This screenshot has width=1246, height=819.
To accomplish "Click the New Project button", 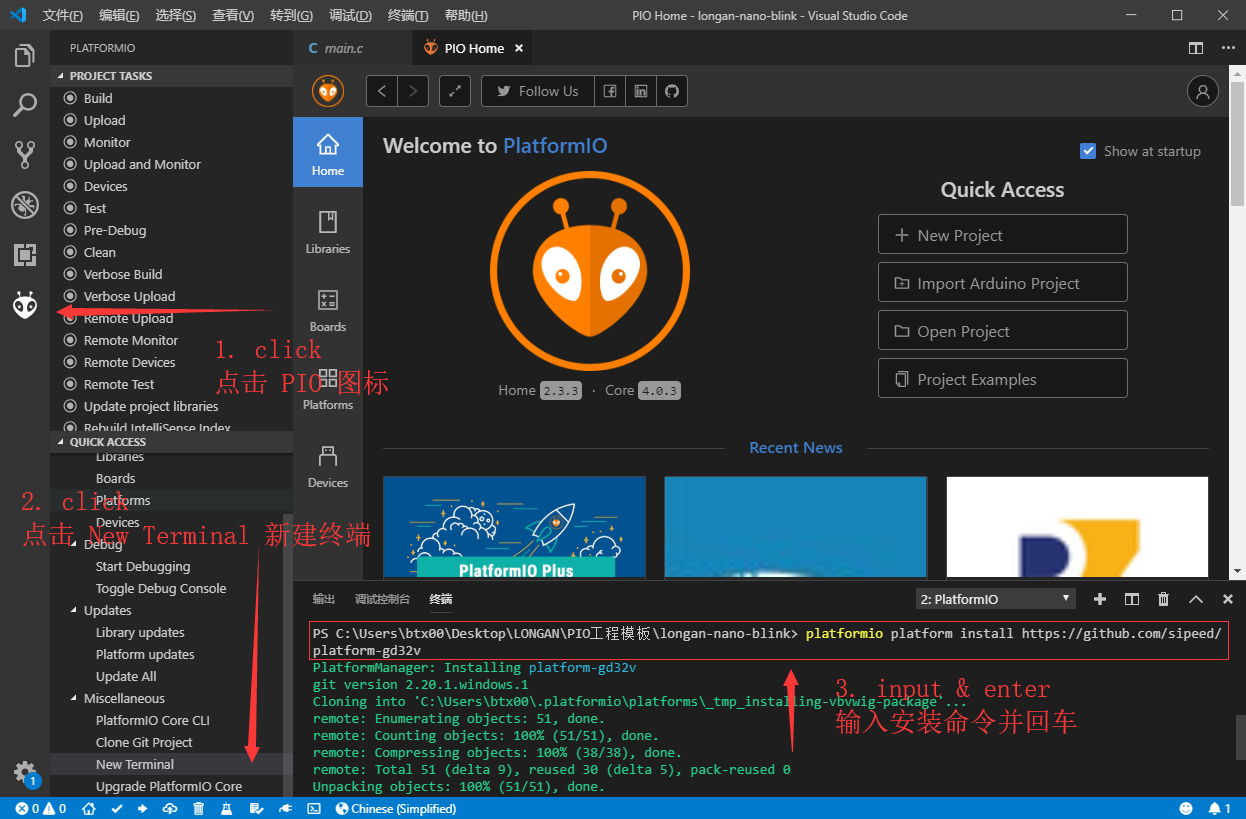I will click(1003, 235).
